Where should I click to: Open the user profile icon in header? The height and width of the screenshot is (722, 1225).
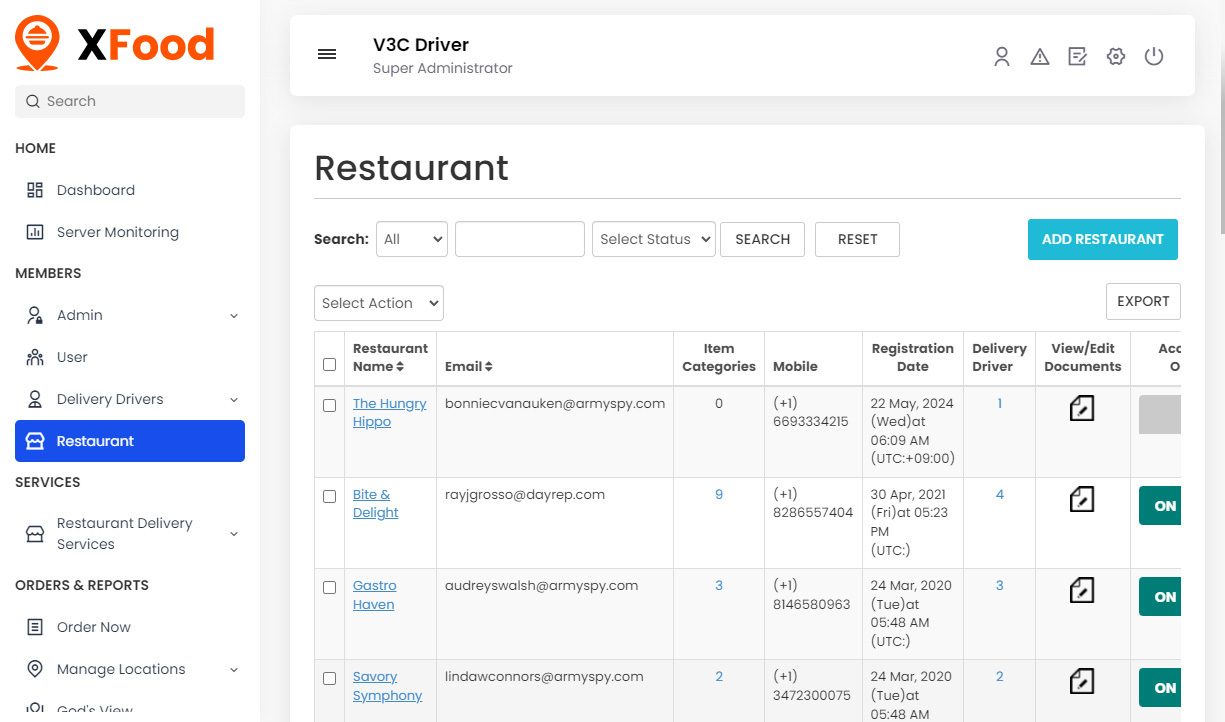[1001, 57]
